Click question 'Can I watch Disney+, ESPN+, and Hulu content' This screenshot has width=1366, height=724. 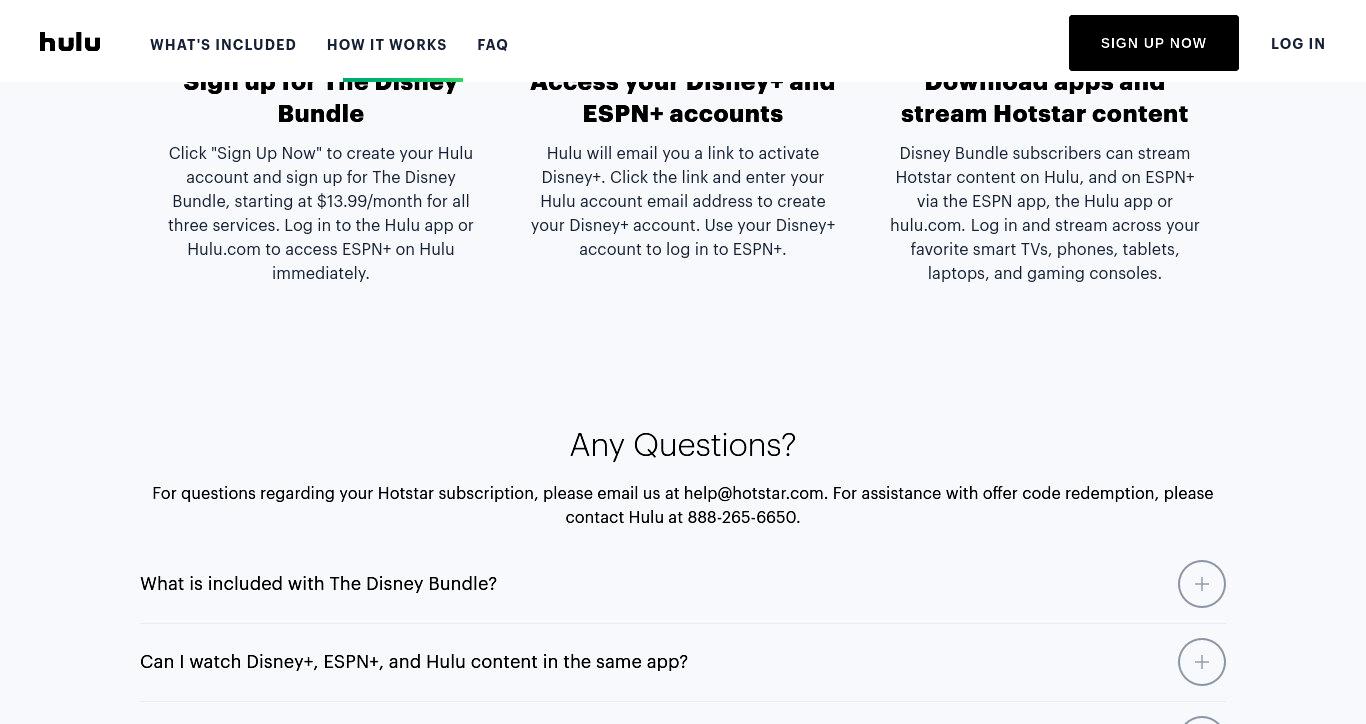pyautogui.click(x=414, y=662)
